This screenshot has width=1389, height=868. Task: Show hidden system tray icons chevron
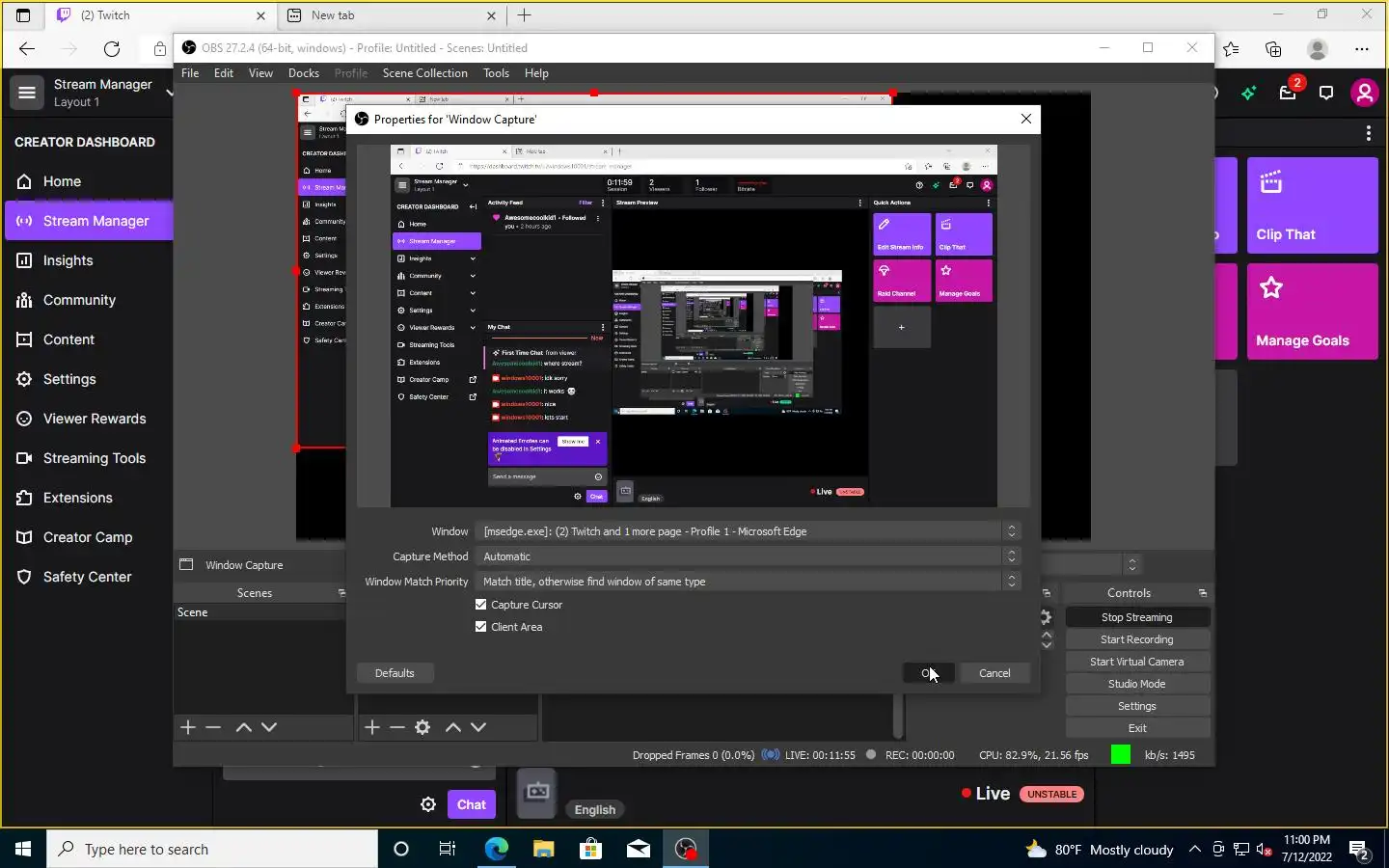click(x=1195, y=849)
